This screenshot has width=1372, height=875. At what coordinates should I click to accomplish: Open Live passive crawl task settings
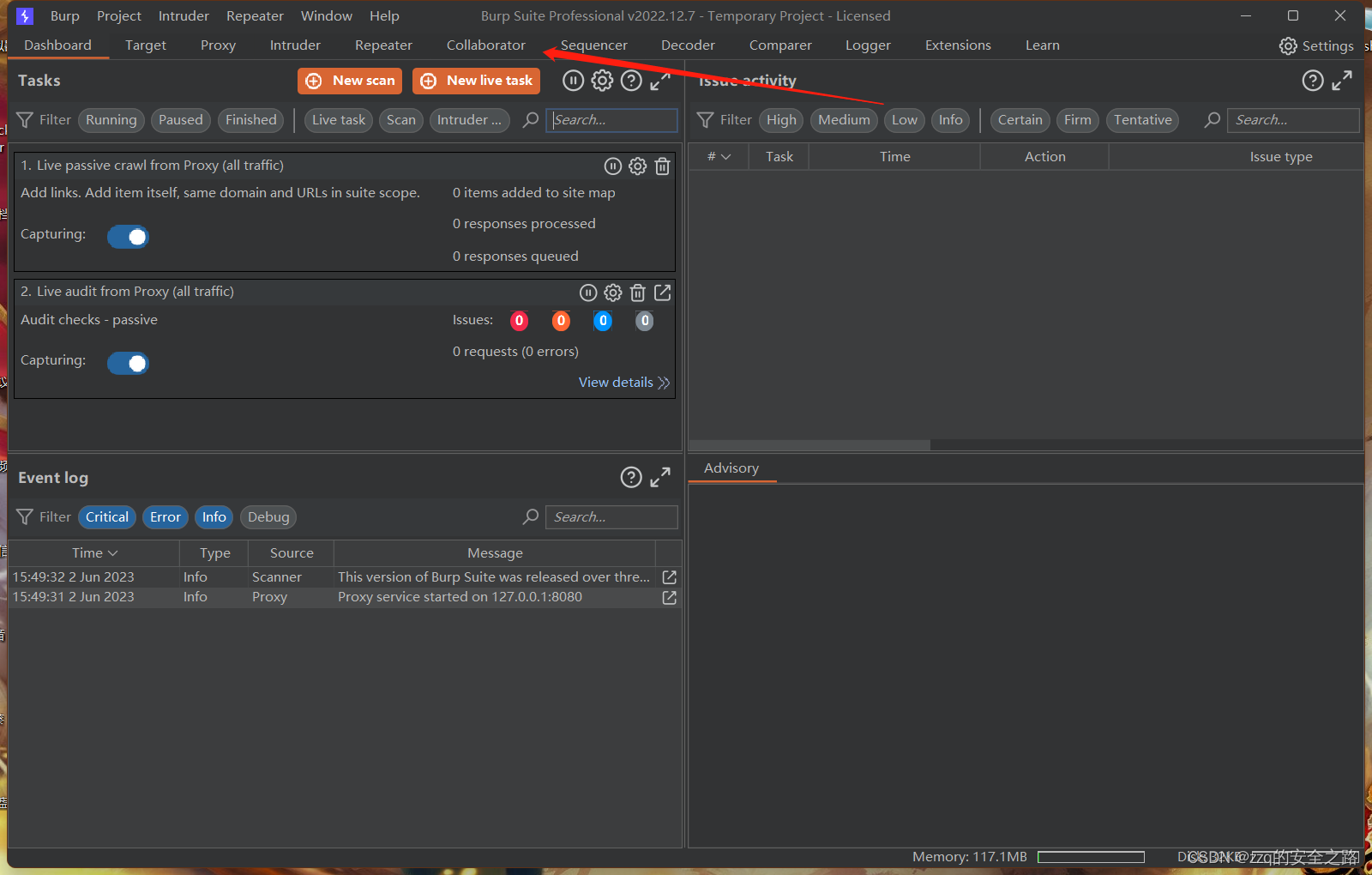click(637, 166)
